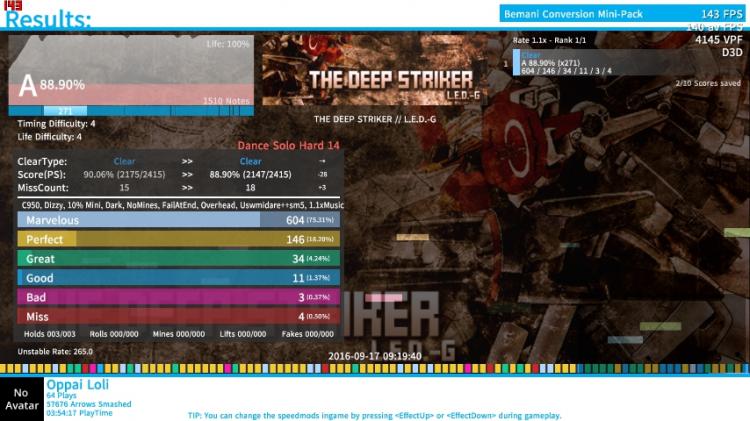Screen dimensions: 750x421
Task: Click 'Mines 000/000' counter
Action: (x=178, y=334)
